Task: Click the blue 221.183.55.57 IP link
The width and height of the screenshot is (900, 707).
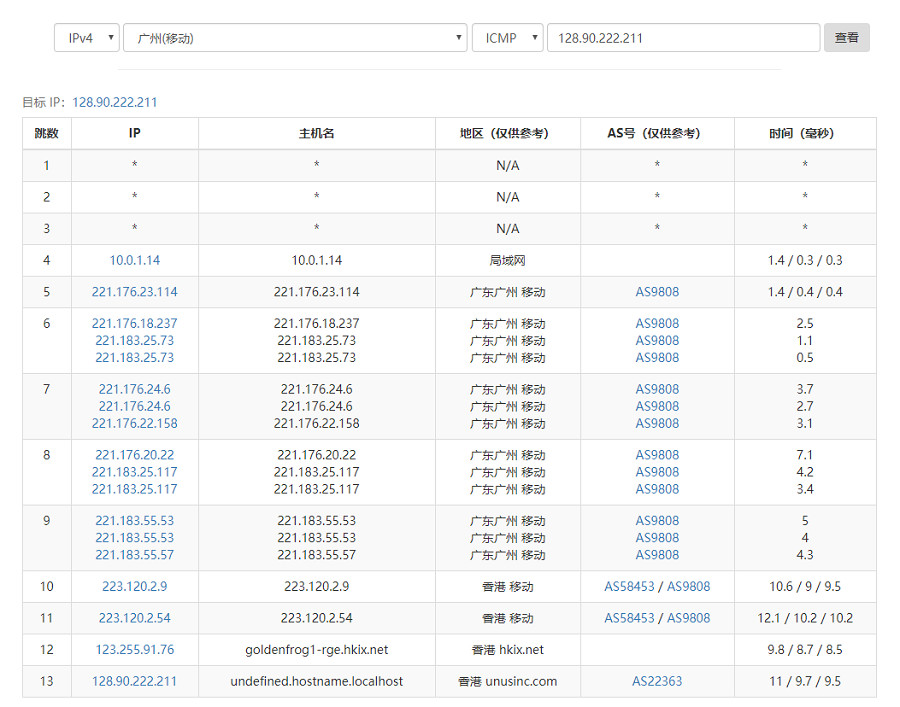Action: [x=135, y=555]
